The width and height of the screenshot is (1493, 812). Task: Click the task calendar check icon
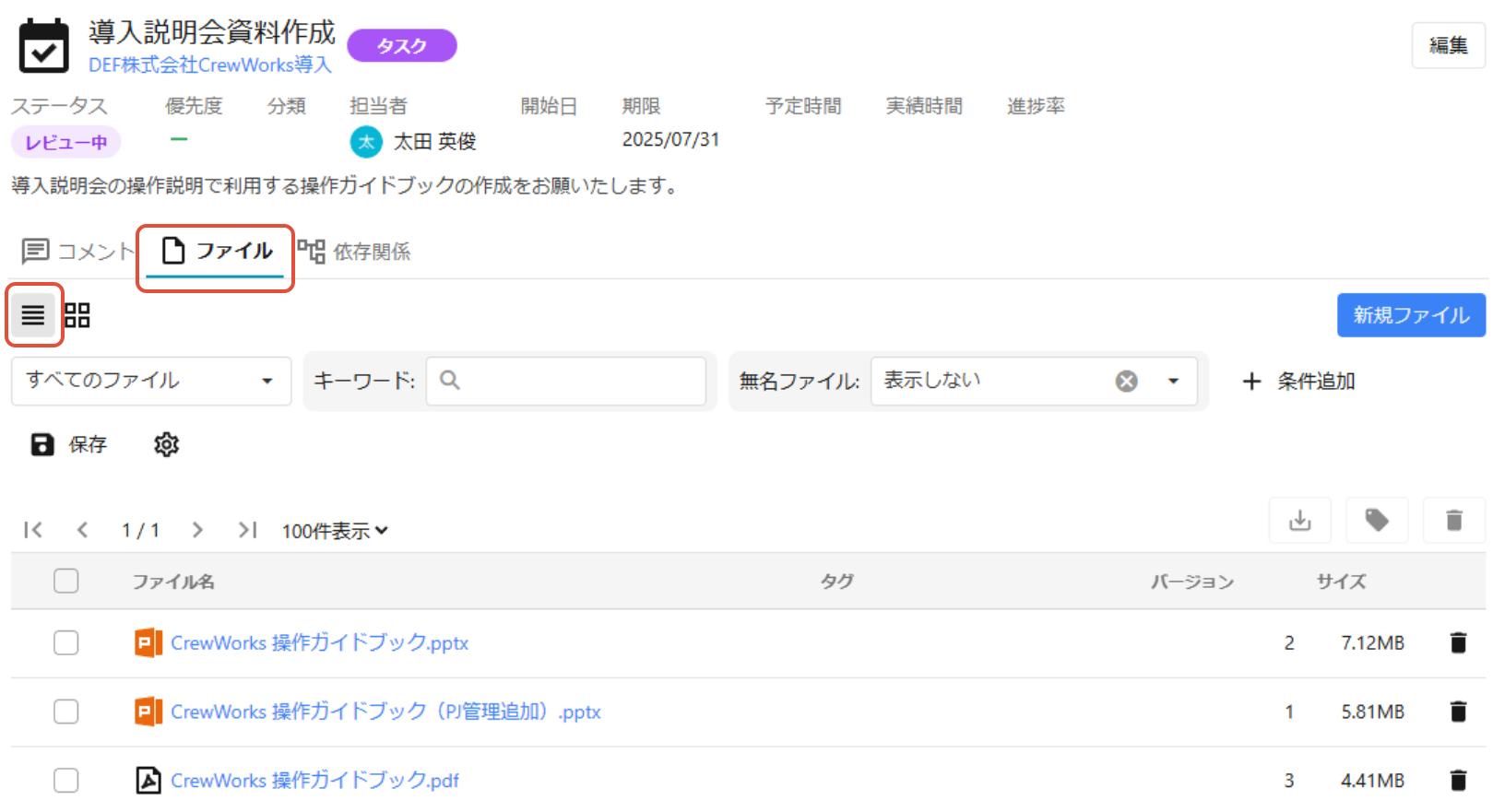pyautogui.click(x=43, y=45)
